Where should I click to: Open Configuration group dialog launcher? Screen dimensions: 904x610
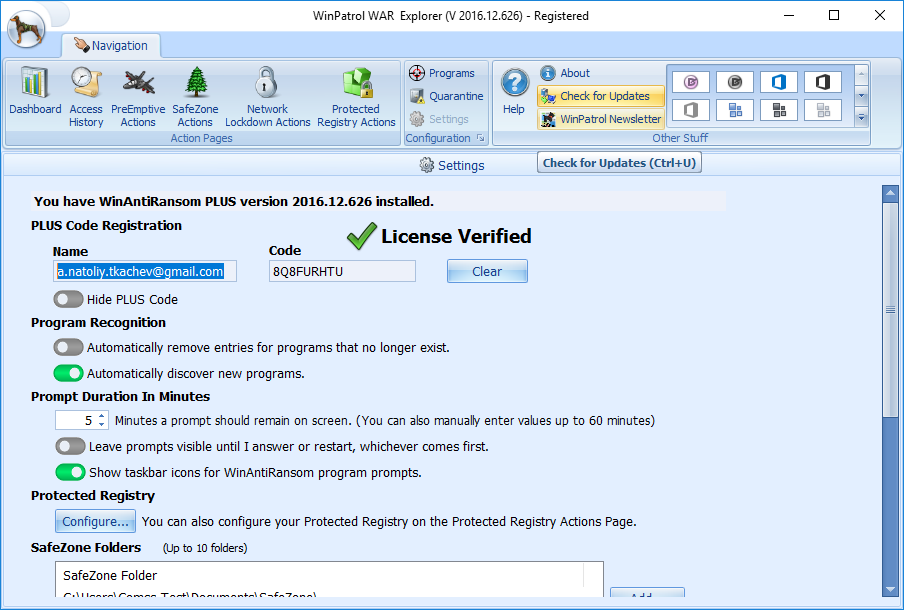pyautogui.click(x=480, y=138)
